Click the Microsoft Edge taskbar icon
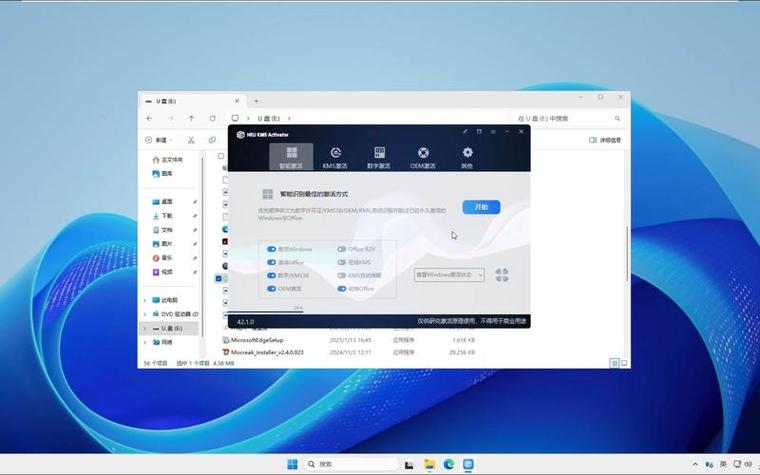Image resolution: width=760 pixels, height=475 pixels. [x=449, y=464]
